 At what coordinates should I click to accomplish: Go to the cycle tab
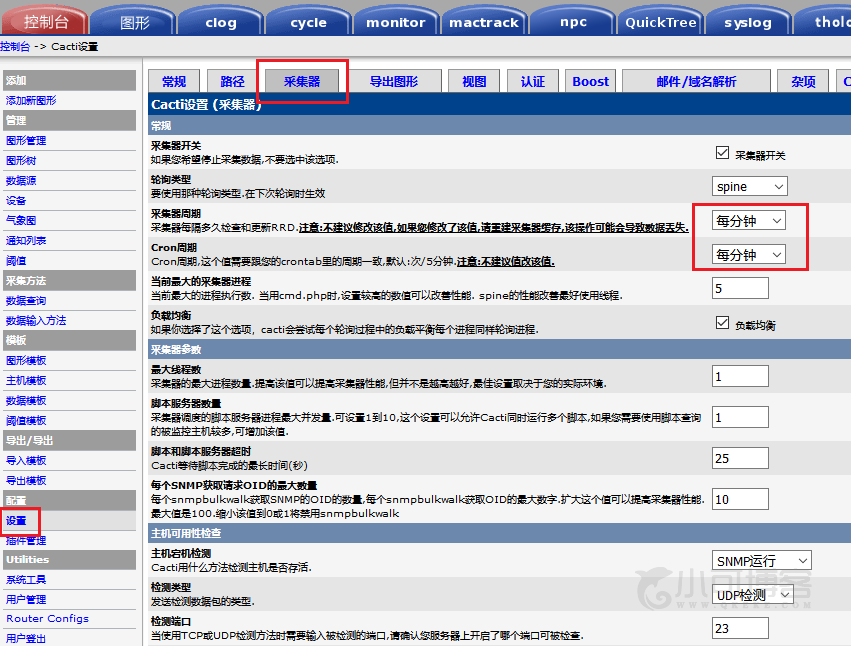pyautogui.click(x=308, y=22)
